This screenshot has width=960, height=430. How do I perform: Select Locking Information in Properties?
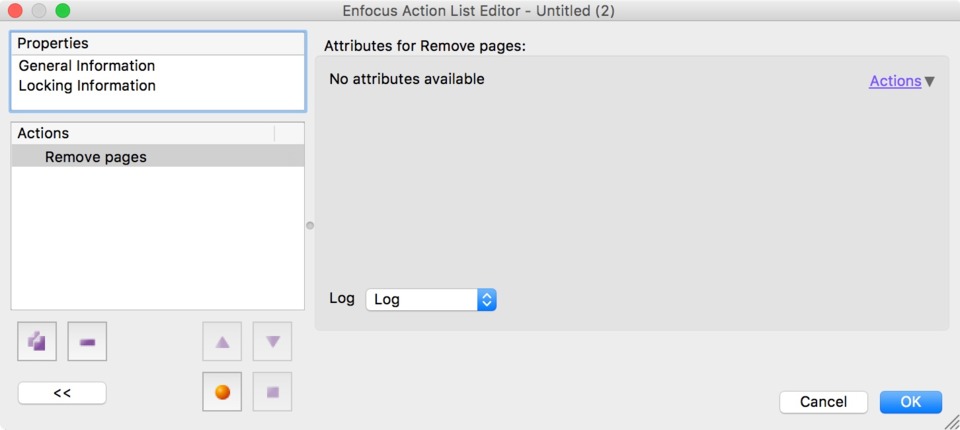[87, 86]
